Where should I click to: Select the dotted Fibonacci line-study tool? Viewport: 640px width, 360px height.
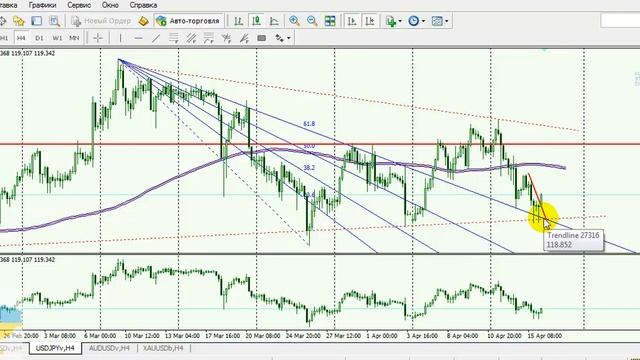(209, 38)
